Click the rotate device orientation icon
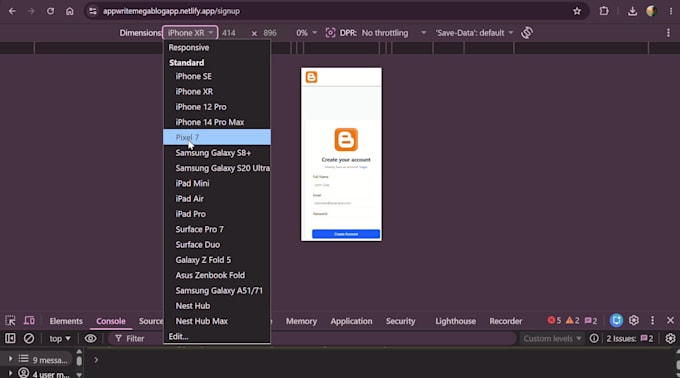680x378 pixels. pos(527,33)
